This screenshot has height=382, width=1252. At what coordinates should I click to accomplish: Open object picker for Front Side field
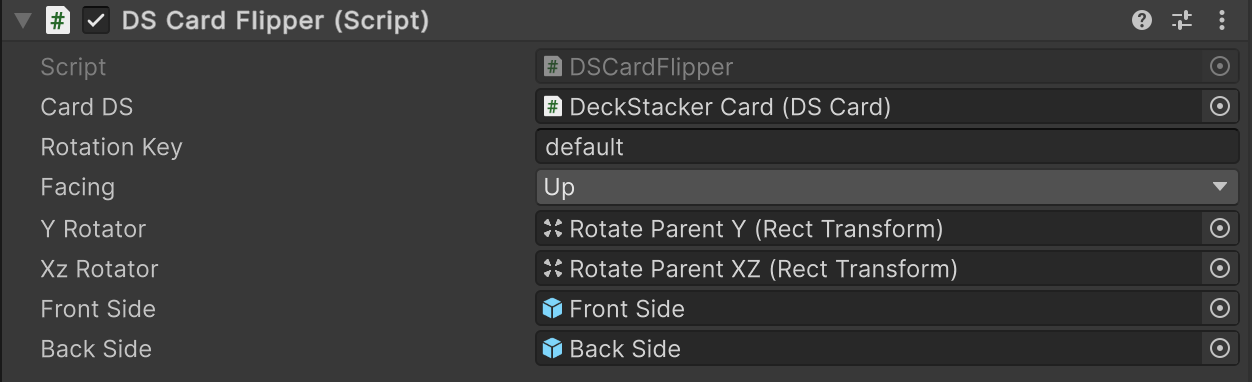(x=1219, y=308)
